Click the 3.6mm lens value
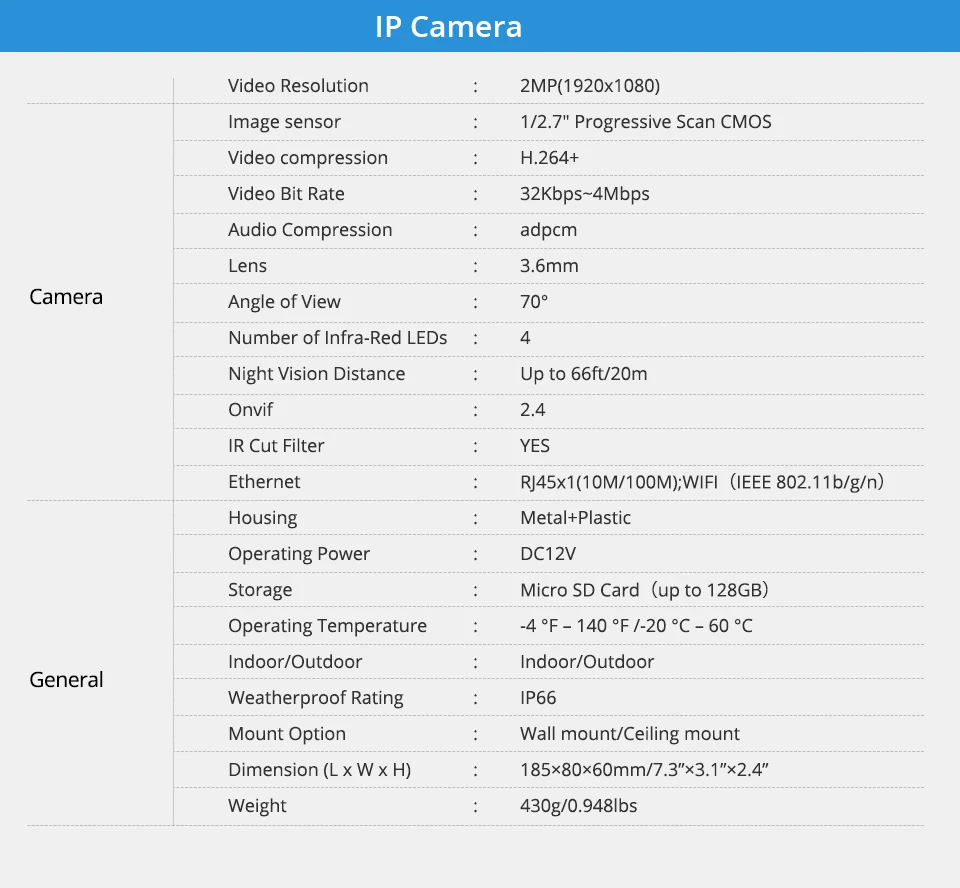 pyautogui.click(x=549, y=266)
